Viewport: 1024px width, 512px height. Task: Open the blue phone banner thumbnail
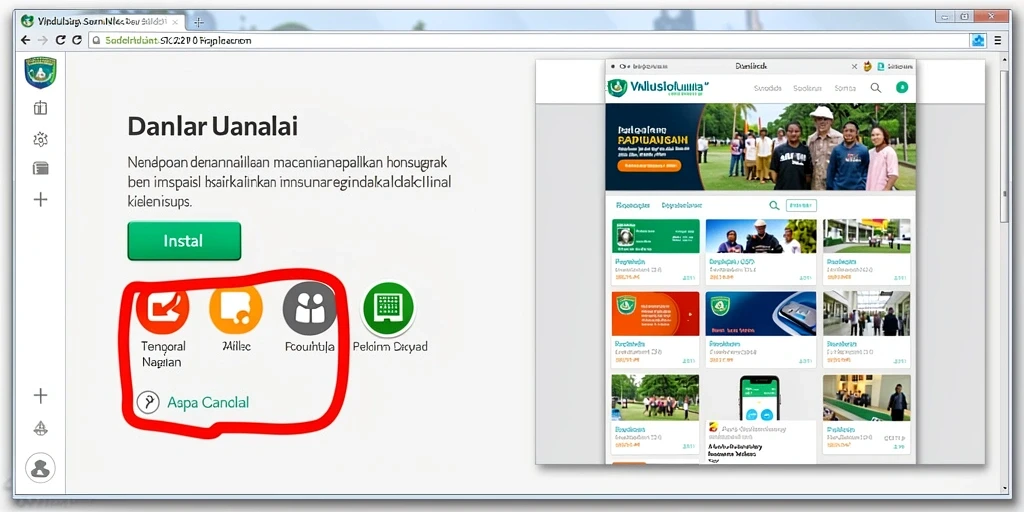click(x=761, y=313)
